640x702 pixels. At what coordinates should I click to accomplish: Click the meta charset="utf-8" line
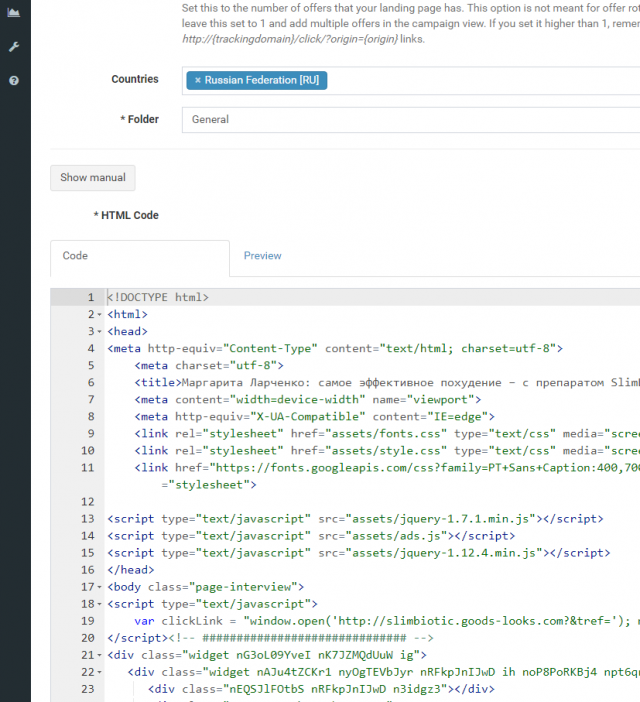pos(209,365)
